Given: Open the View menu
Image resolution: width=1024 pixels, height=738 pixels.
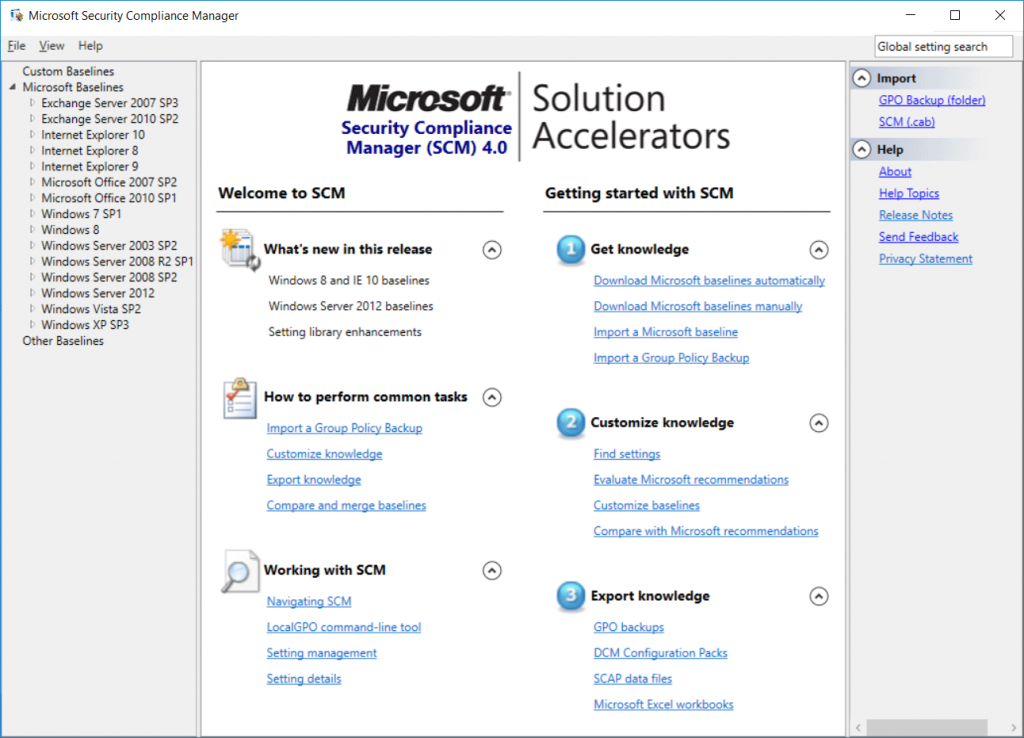Looking at the screenshot, I should click(x=51, y=45).
